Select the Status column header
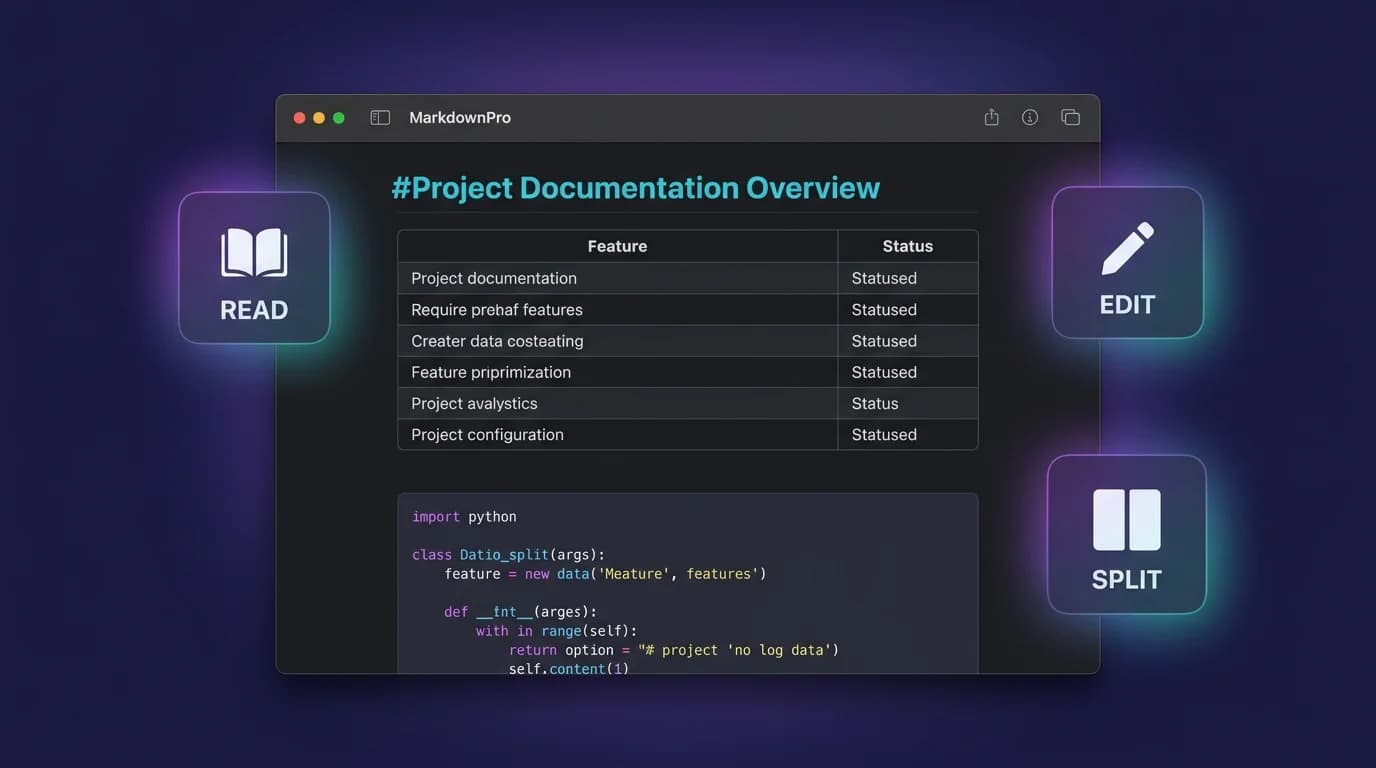This screenshot has width=1376, height=768. click(907, 246)
